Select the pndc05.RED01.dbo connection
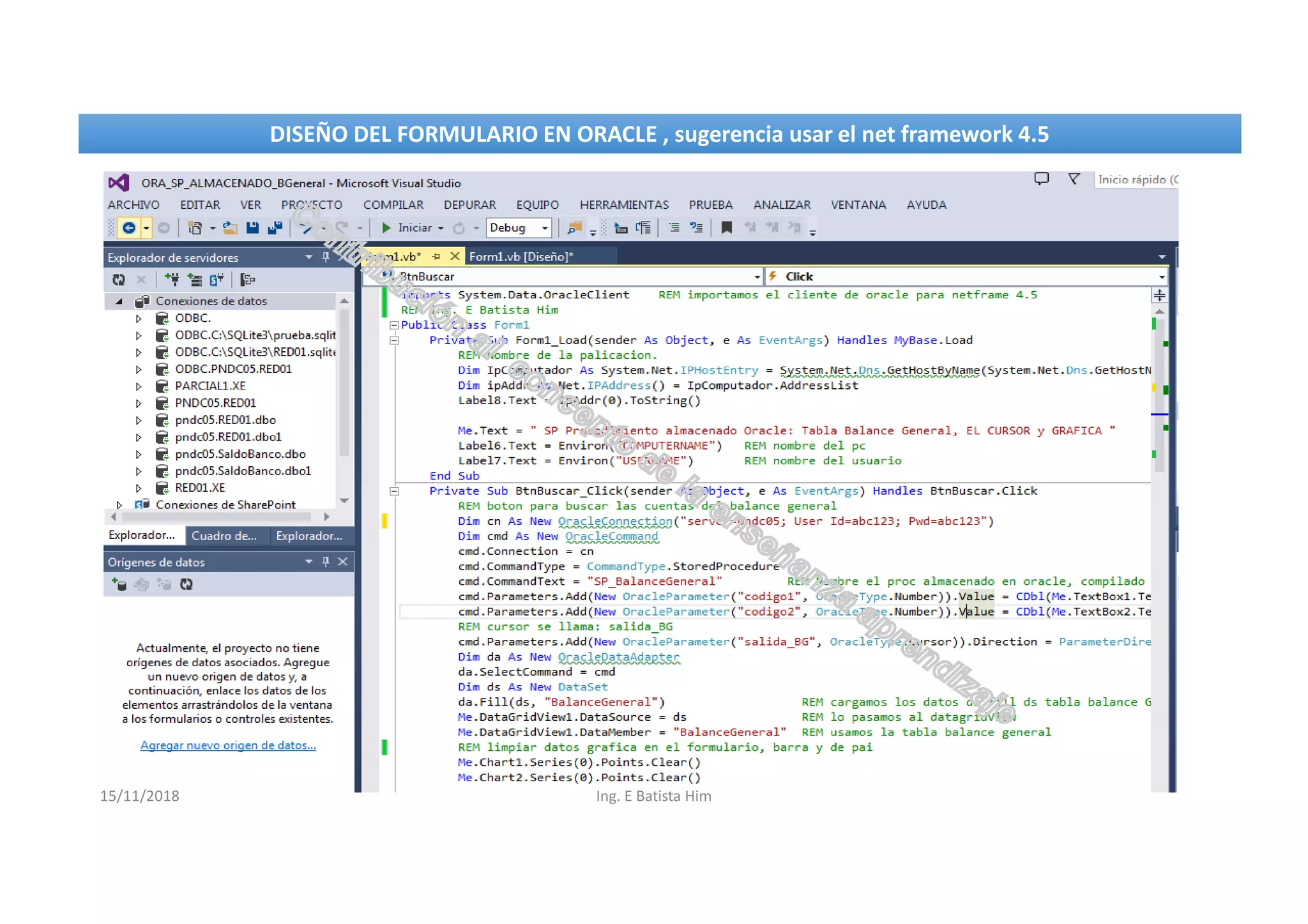This screenshot has height=924, width=1308. point(225,420)
